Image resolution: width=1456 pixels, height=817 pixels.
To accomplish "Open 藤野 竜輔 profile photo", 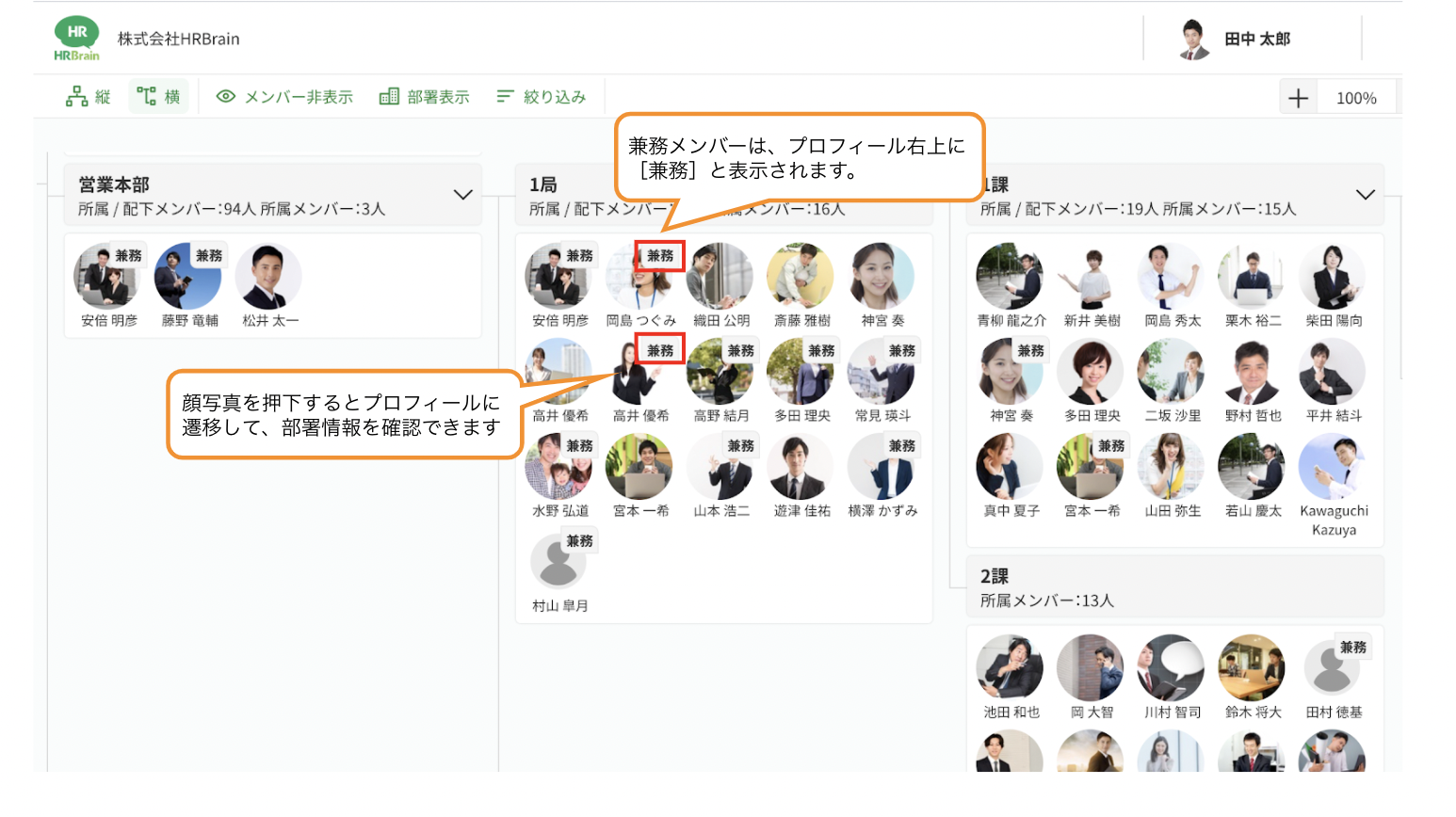I will (187, 277).
